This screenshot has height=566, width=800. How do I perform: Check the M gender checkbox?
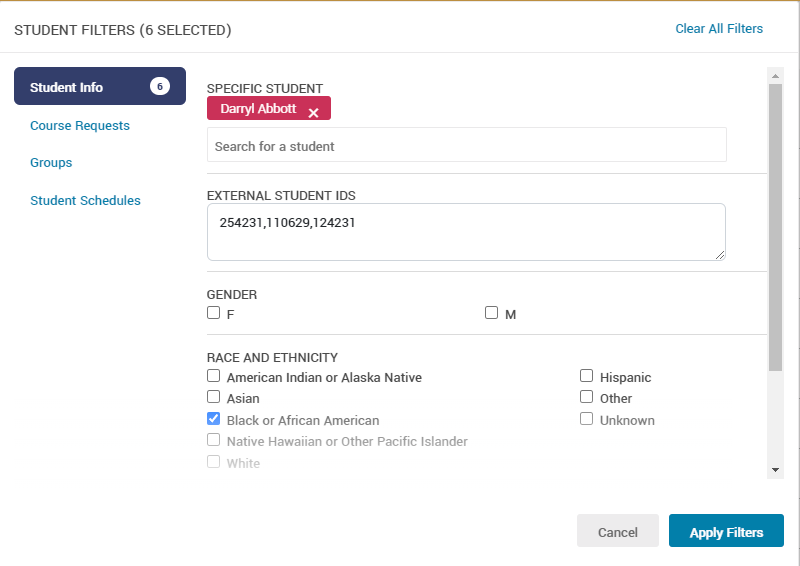[x=491, y=313]
